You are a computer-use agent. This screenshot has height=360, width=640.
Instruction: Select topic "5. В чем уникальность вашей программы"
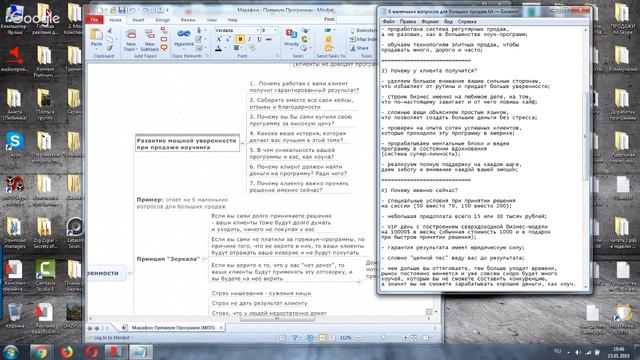[x=292, y=153]
